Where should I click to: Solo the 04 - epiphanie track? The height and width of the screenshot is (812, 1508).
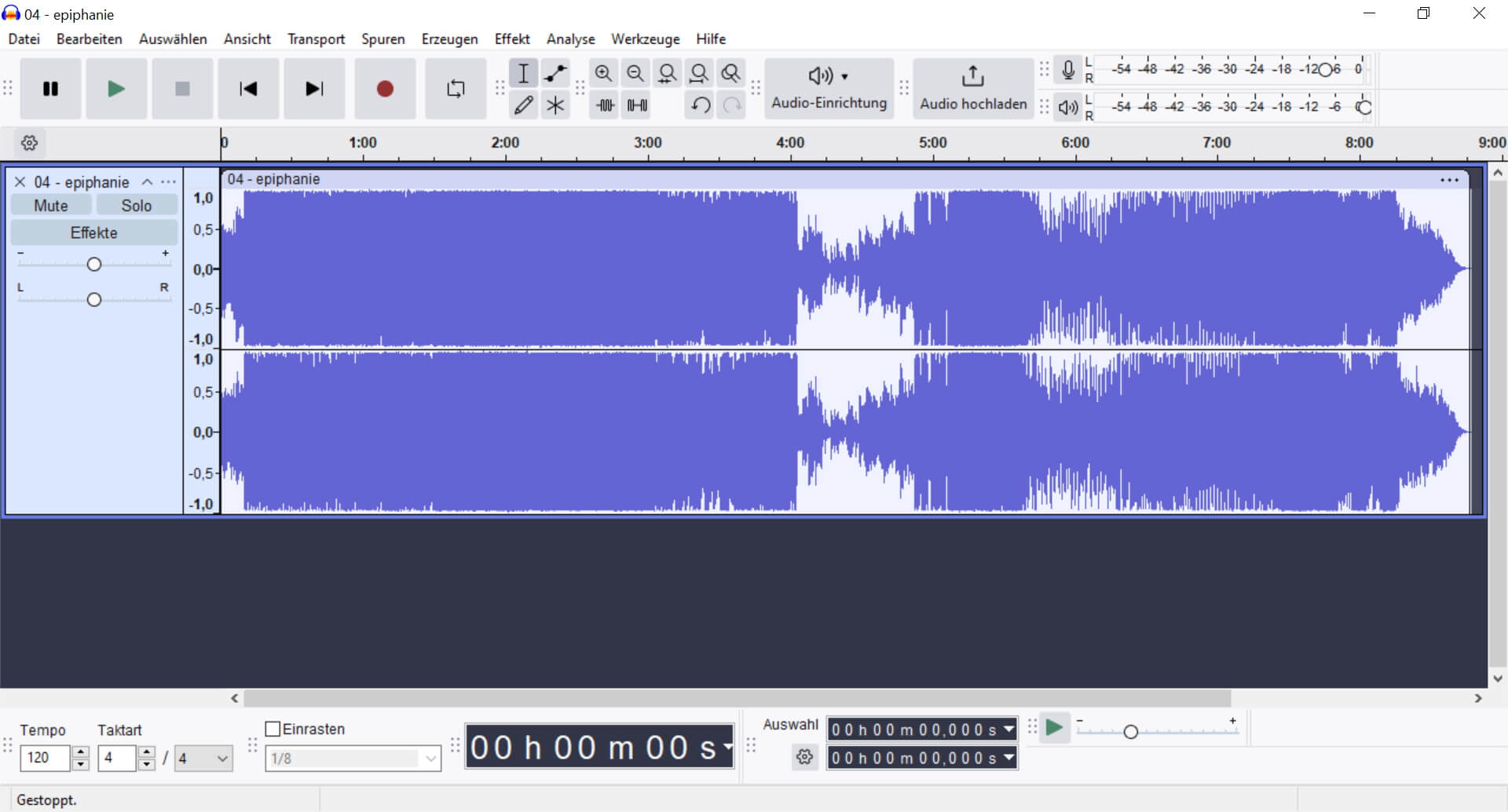[x=136, y=206]
